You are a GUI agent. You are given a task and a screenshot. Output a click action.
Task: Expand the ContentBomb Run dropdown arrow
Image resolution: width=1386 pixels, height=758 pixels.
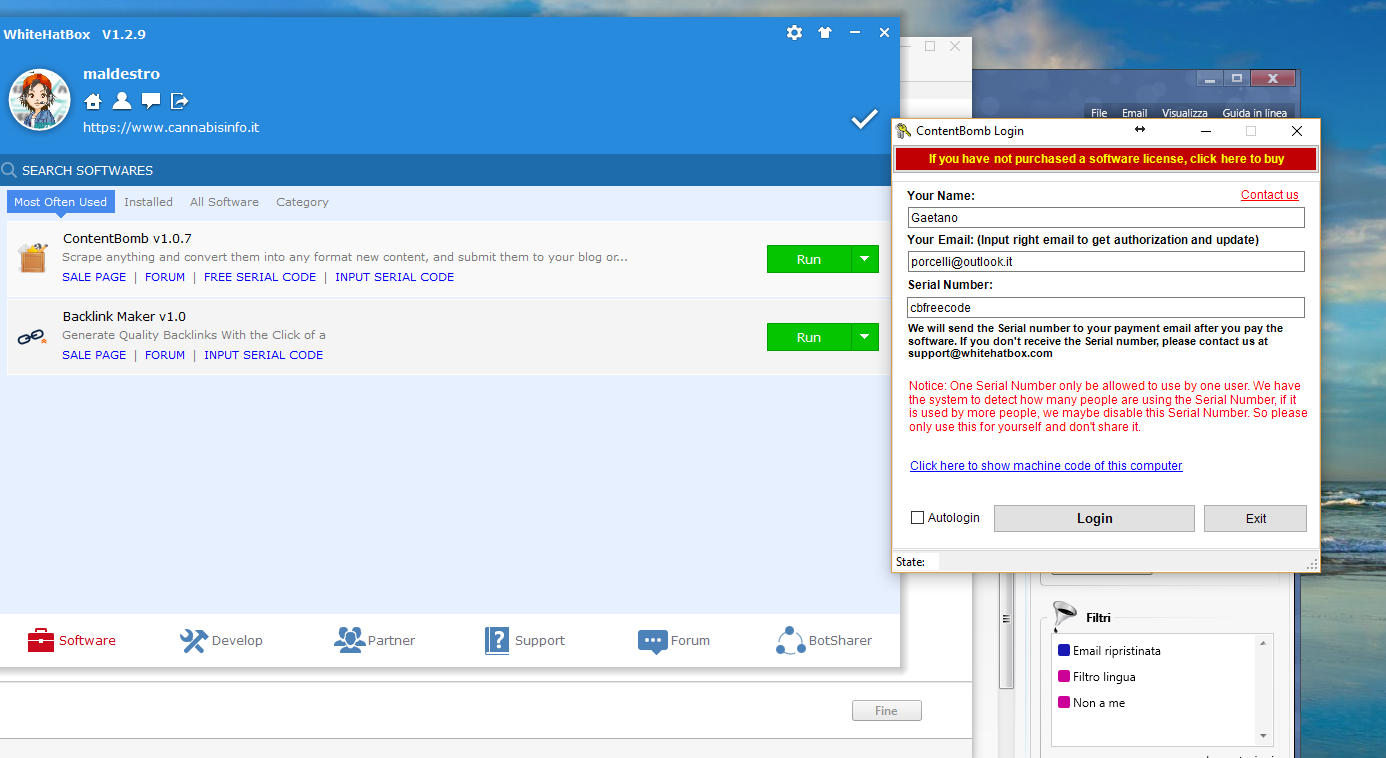click(864, 259)
